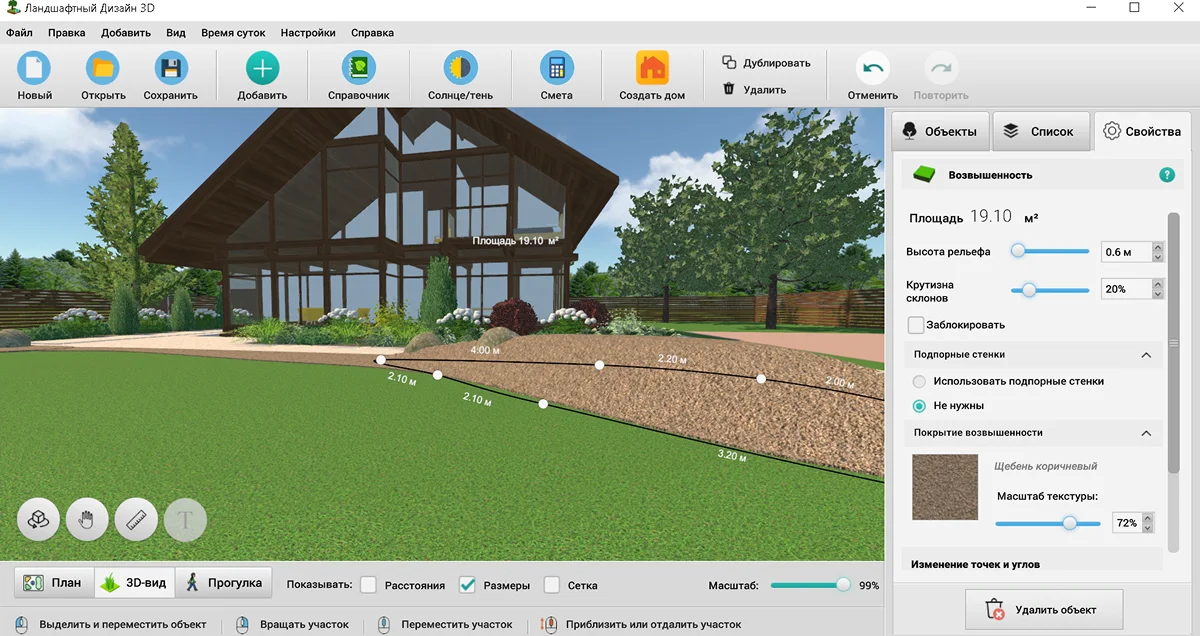Viewport: 1200px width, 636px height.
Task: Select the hand pan tool in viewport
Action: click(87, 520)
